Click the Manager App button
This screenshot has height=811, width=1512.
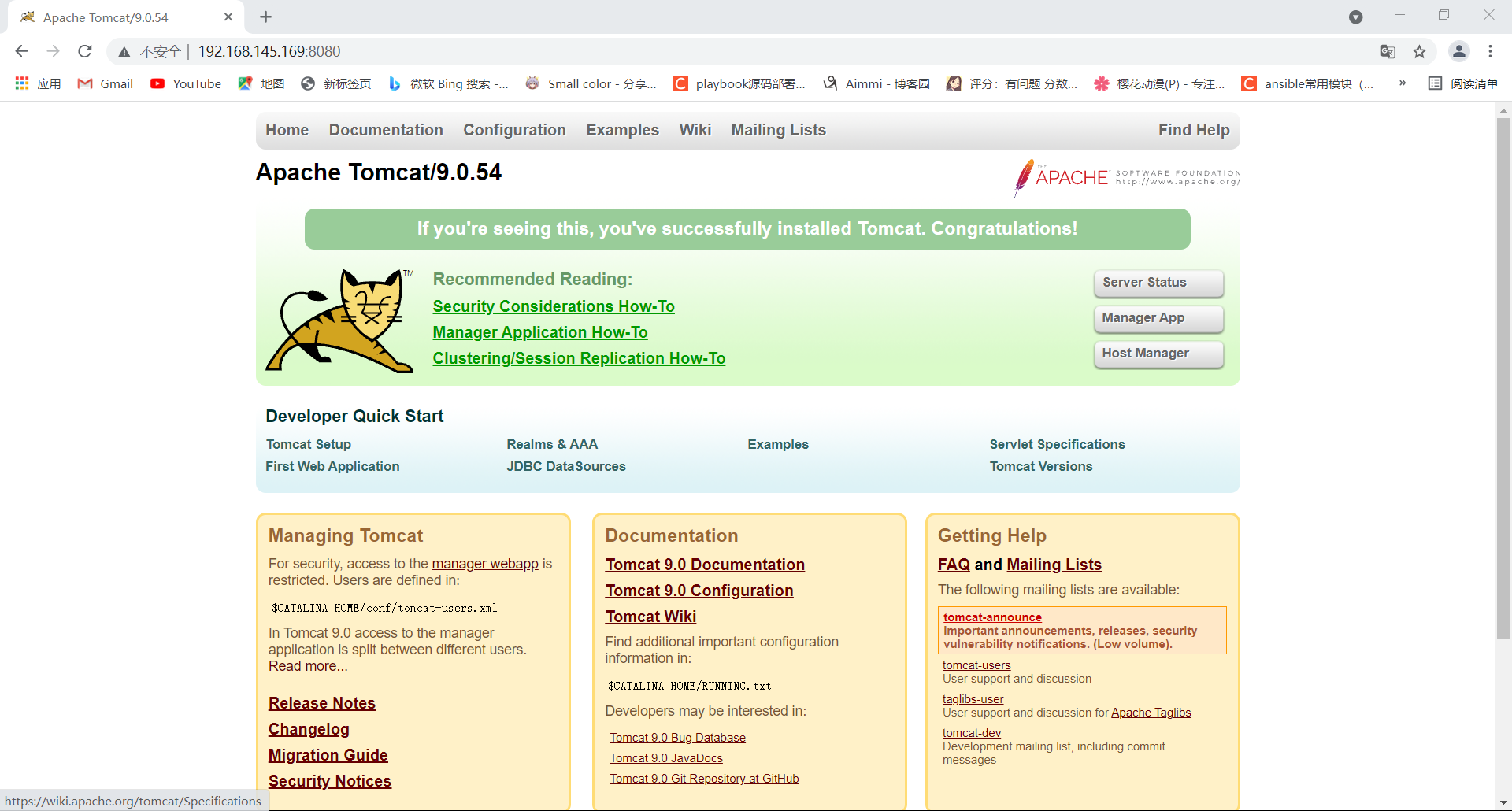coord(1158,318)
